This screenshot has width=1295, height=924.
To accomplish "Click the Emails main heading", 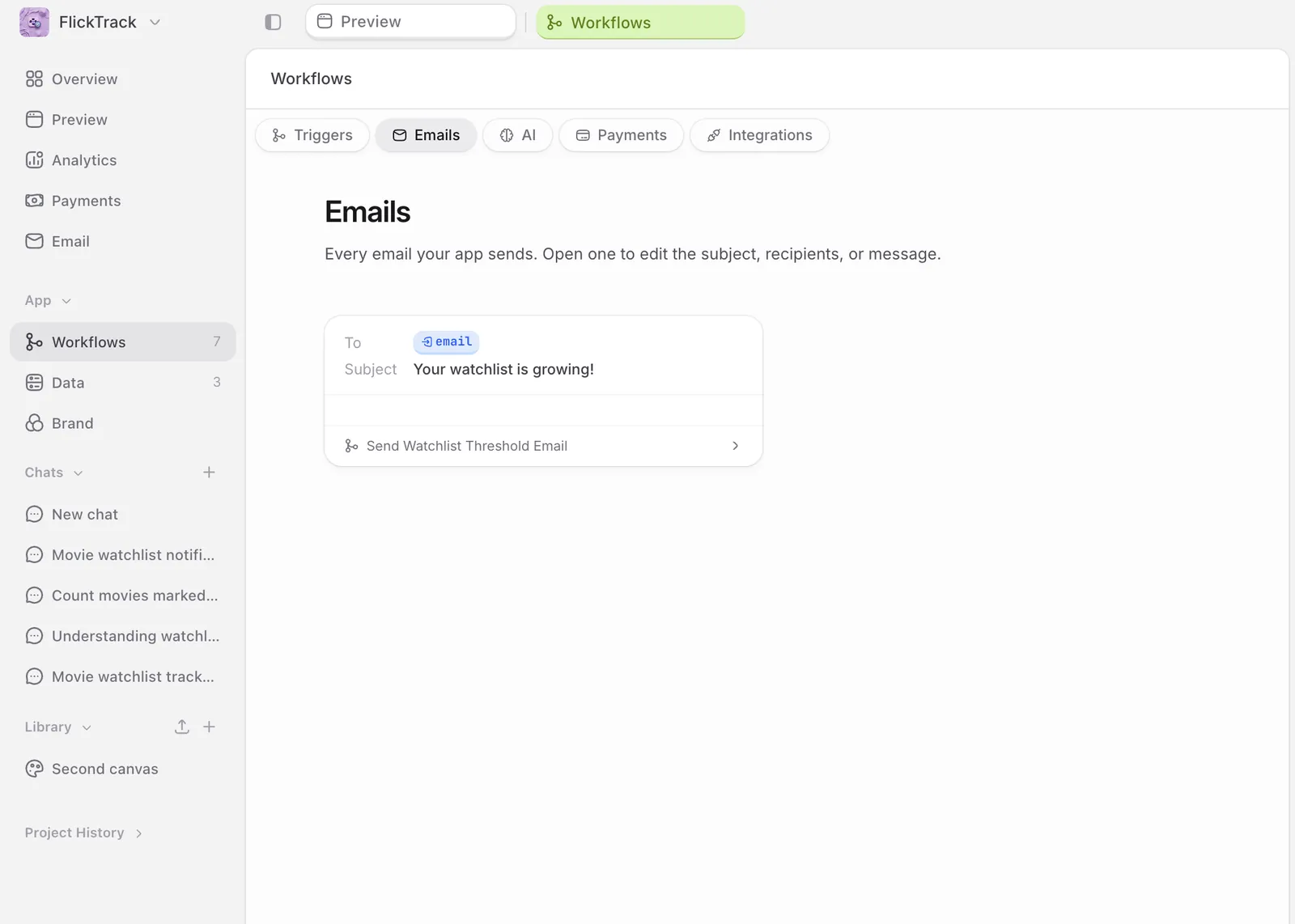I will [x=367, y=212].
